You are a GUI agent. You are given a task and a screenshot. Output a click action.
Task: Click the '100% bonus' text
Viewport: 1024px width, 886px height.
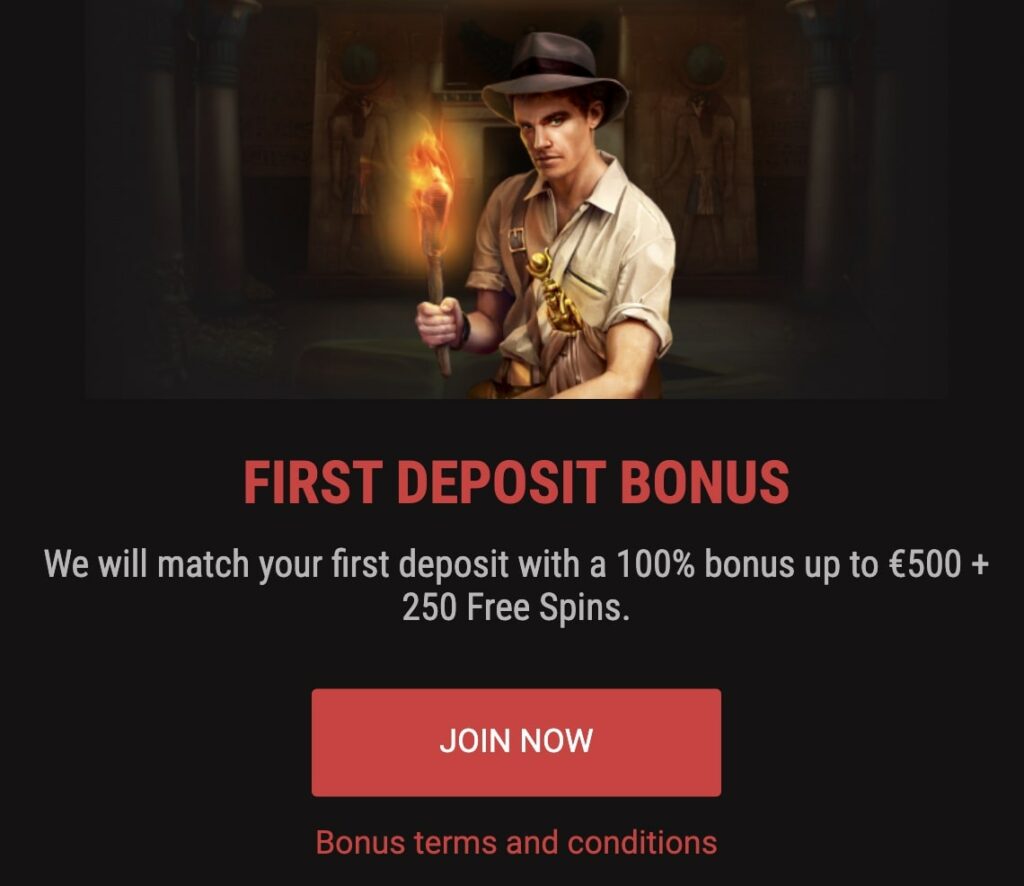pos(705,564)
